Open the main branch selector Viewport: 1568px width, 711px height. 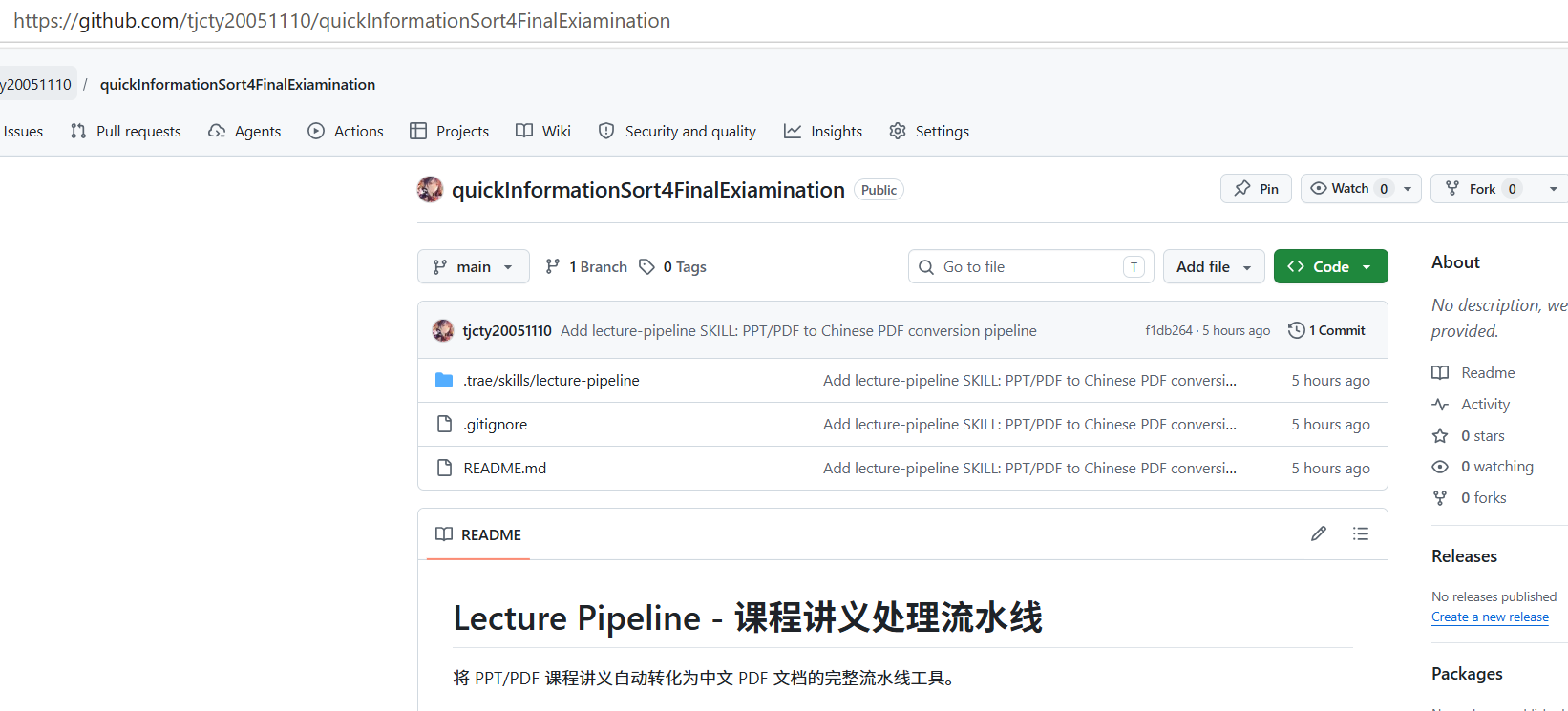(x=474, y=266)
